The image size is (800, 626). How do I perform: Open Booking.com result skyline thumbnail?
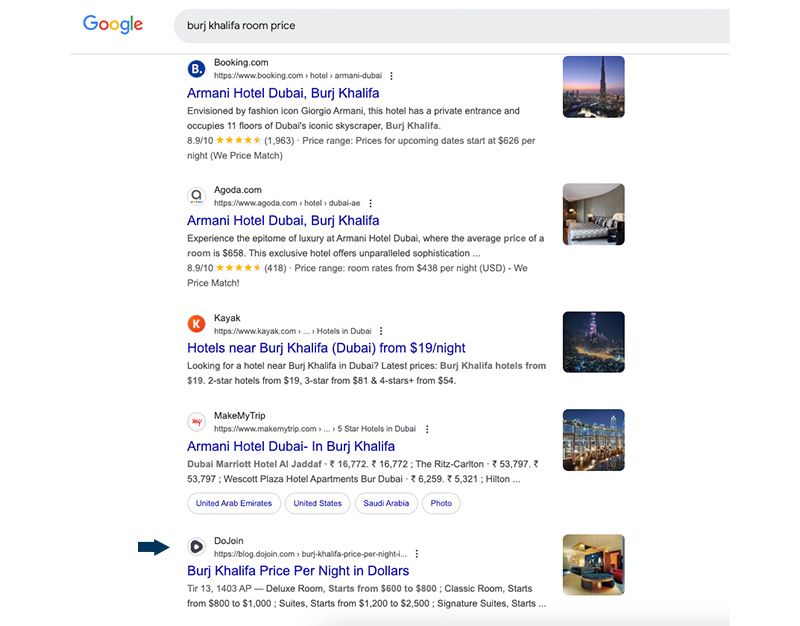(593, 87)
